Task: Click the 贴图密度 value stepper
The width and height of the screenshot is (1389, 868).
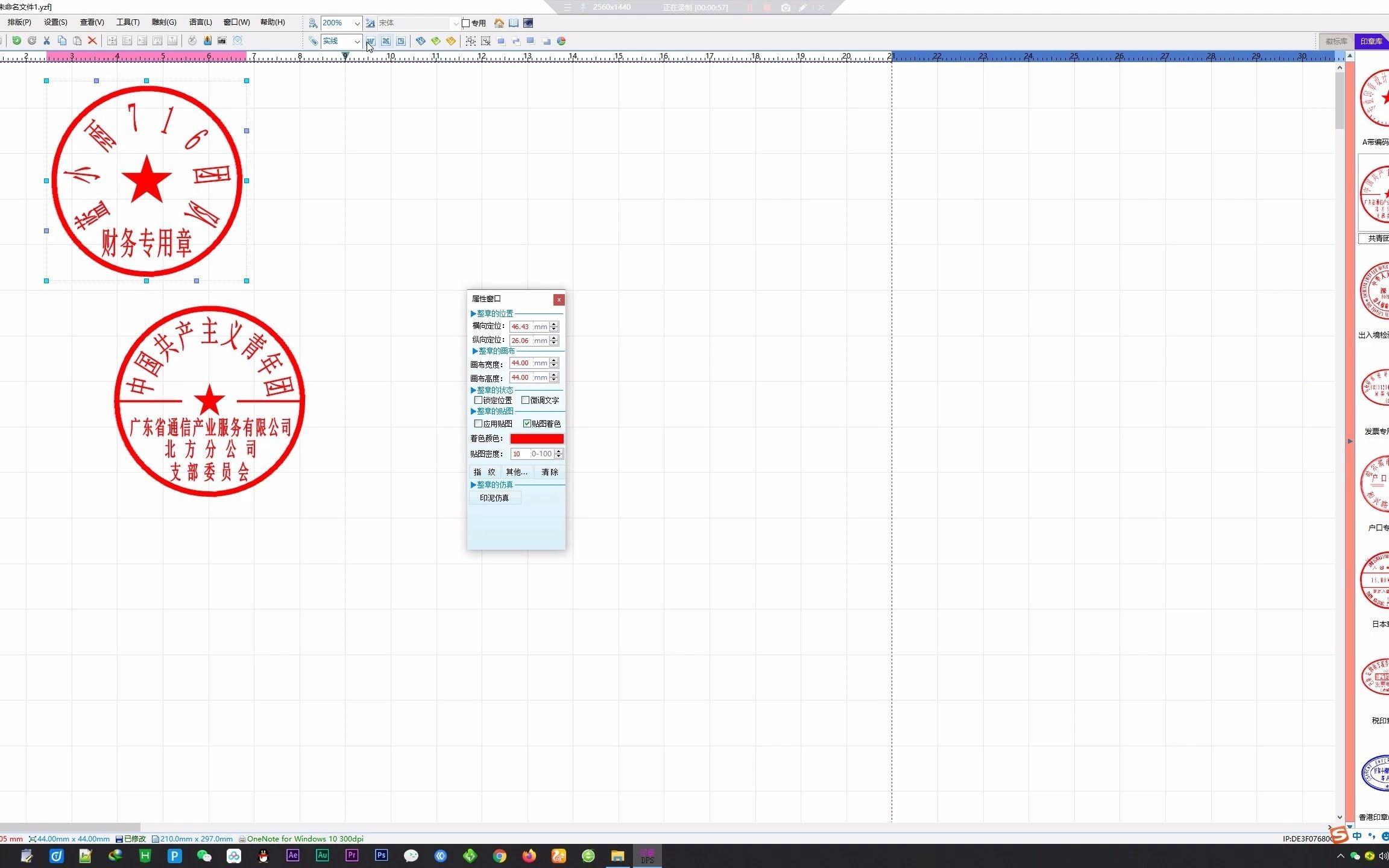Action: [x=559, y=453]
